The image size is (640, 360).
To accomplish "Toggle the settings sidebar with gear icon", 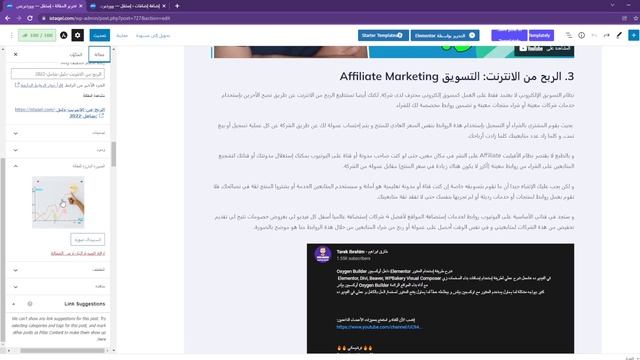I will coord(78,36).
